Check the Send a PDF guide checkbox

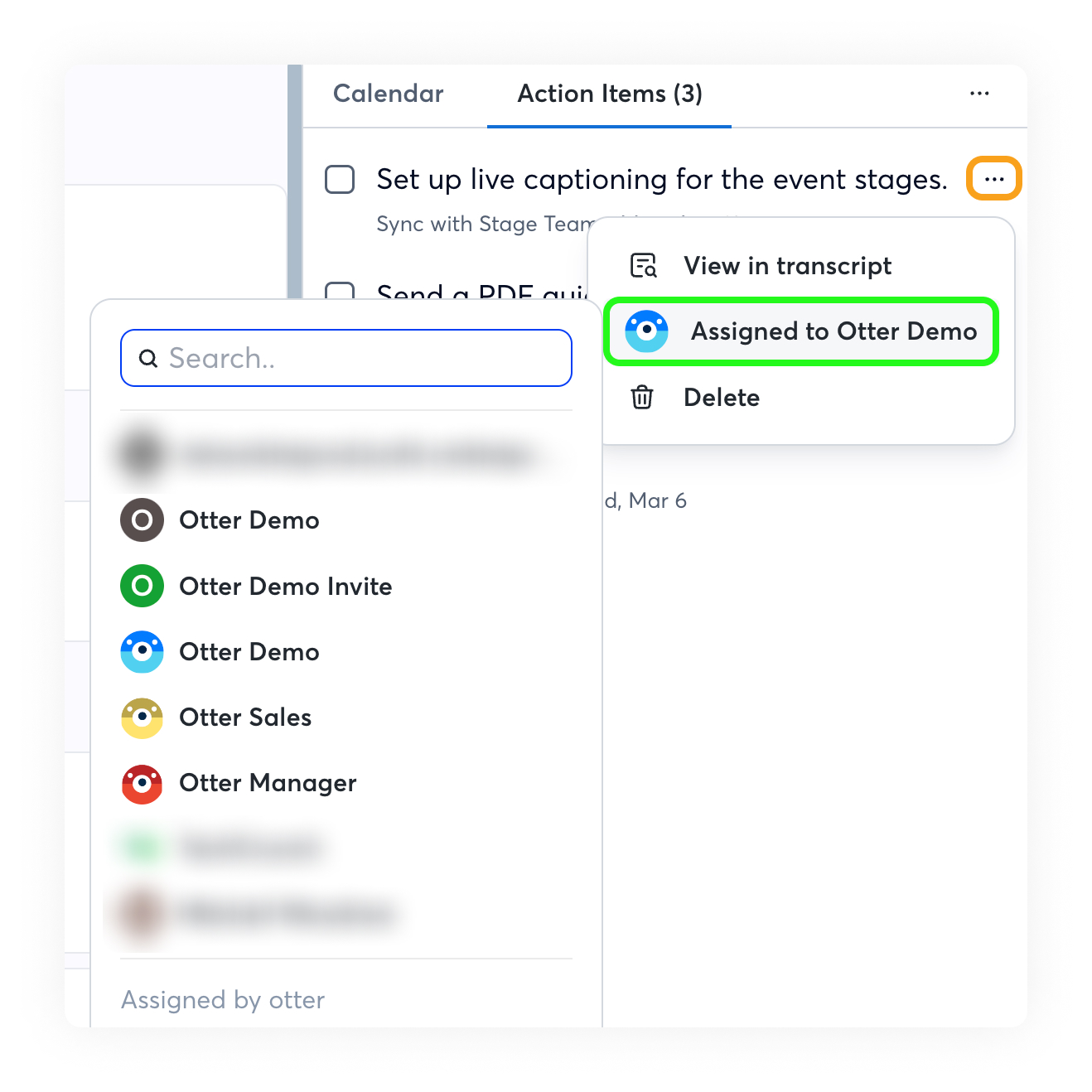click(340, 291)
